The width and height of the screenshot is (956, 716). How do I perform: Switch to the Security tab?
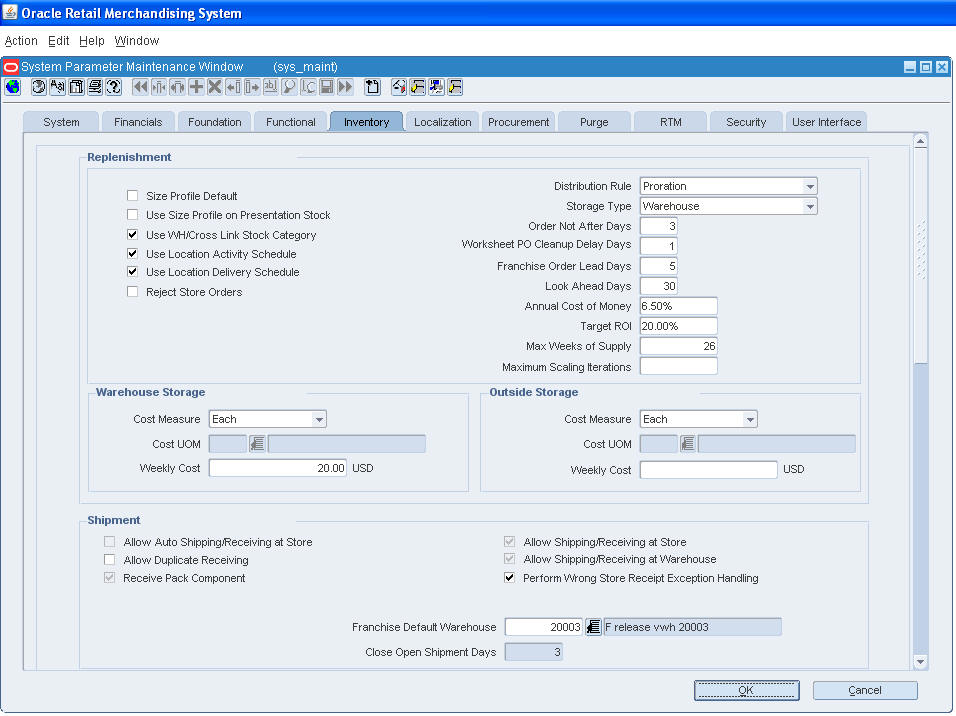tap(746, 122)
